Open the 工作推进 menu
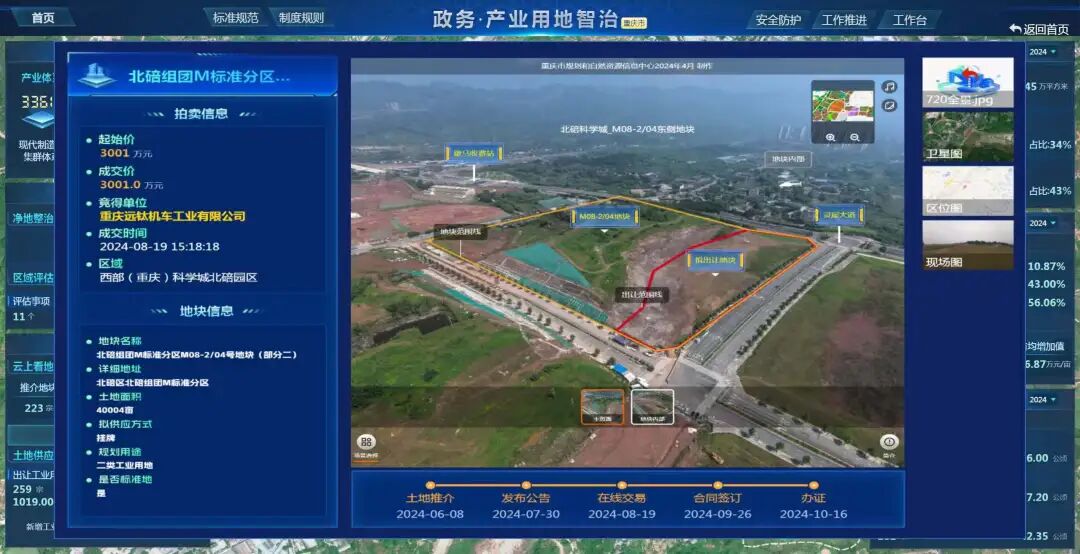The width and height of the screenshot is (1080, 554). pos(844,20)
